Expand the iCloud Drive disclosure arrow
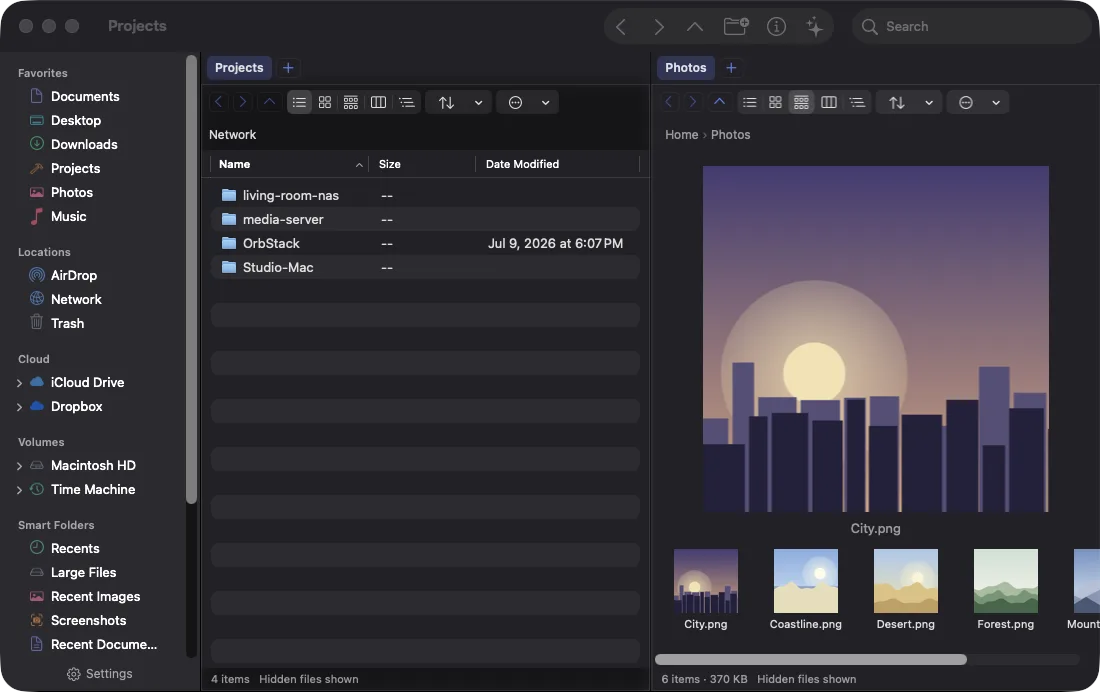 19,382
